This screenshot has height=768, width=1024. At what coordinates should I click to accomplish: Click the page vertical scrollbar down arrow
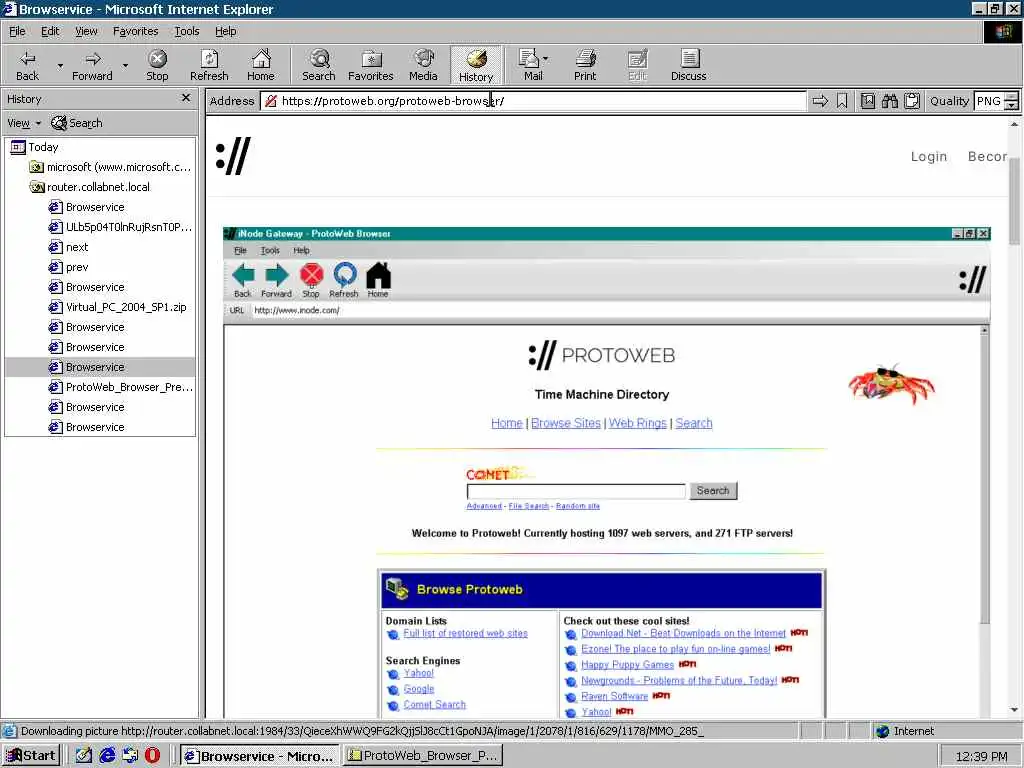tap(1014, 710)
